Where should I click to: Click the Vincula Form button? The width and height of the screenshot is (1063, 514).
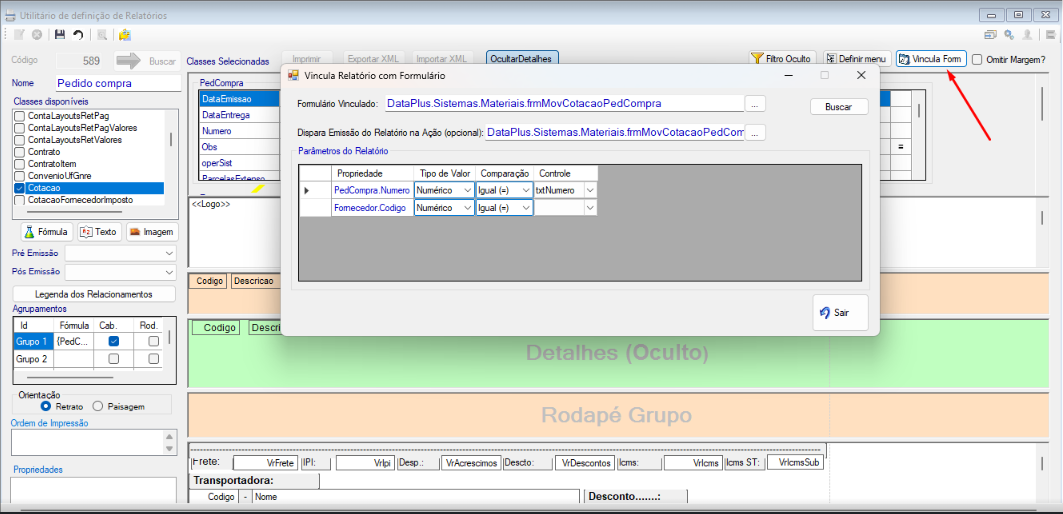(x=930, y=59)
